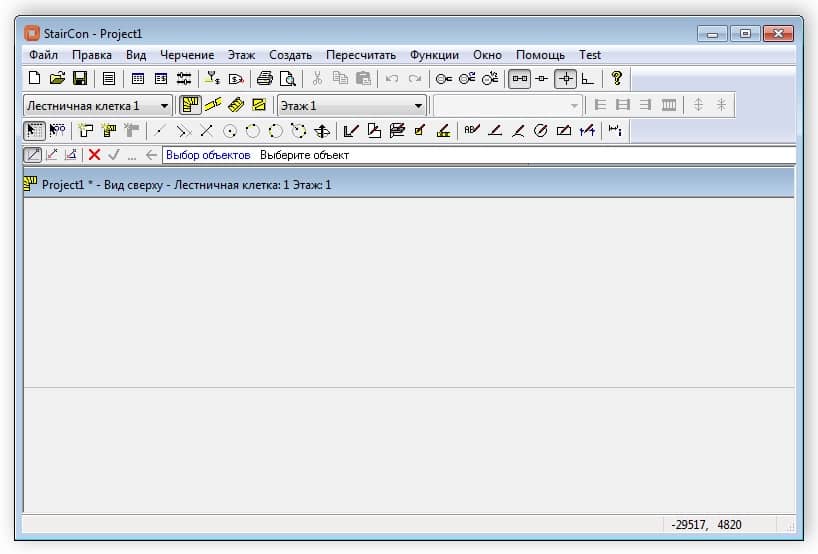
Task: Click the Project1 view title bar
Action: pyautogui.click(x=400, y=184)
